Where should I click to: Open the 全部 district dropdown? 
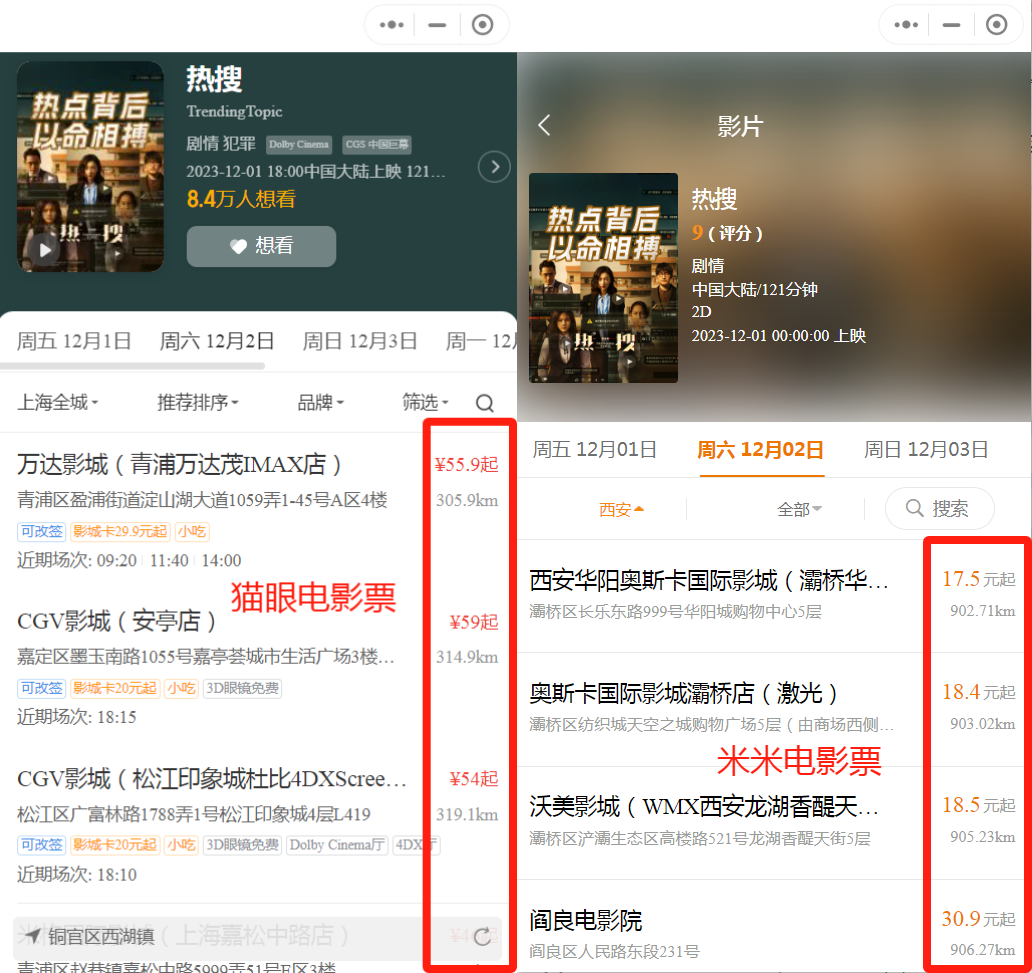point(799,509)
